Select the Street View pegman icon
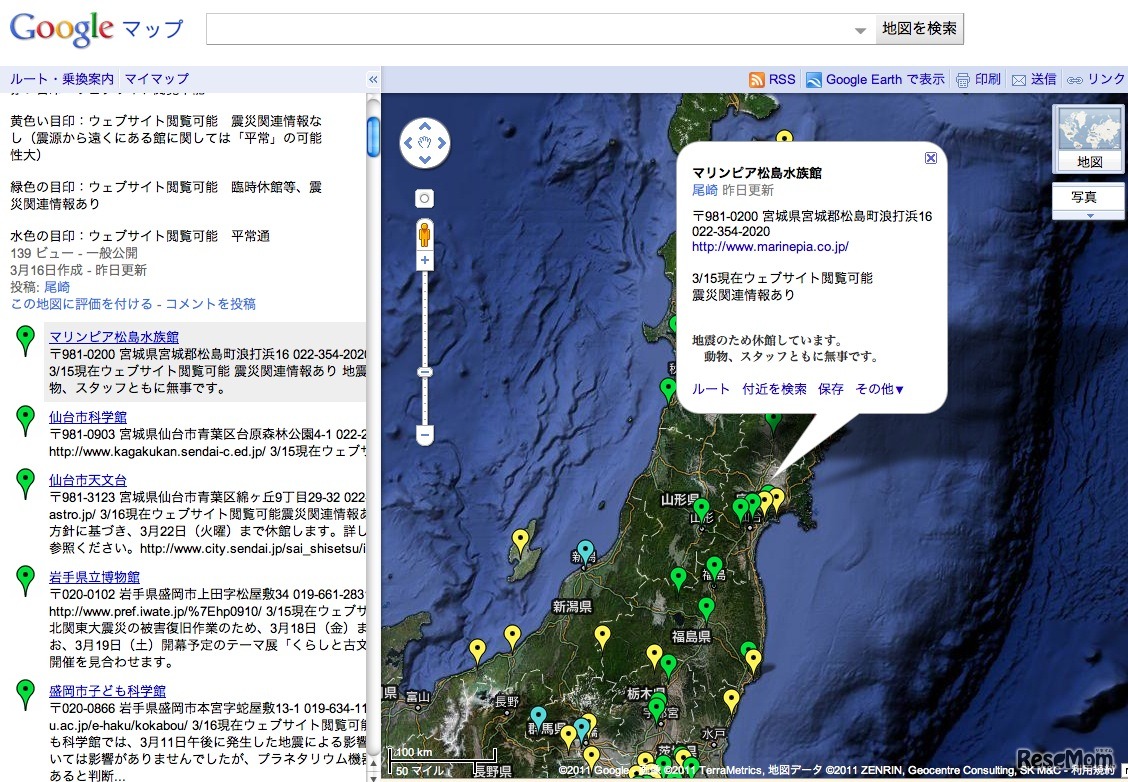The height and width of the screenshot is (782, 1128). point(425,234)
